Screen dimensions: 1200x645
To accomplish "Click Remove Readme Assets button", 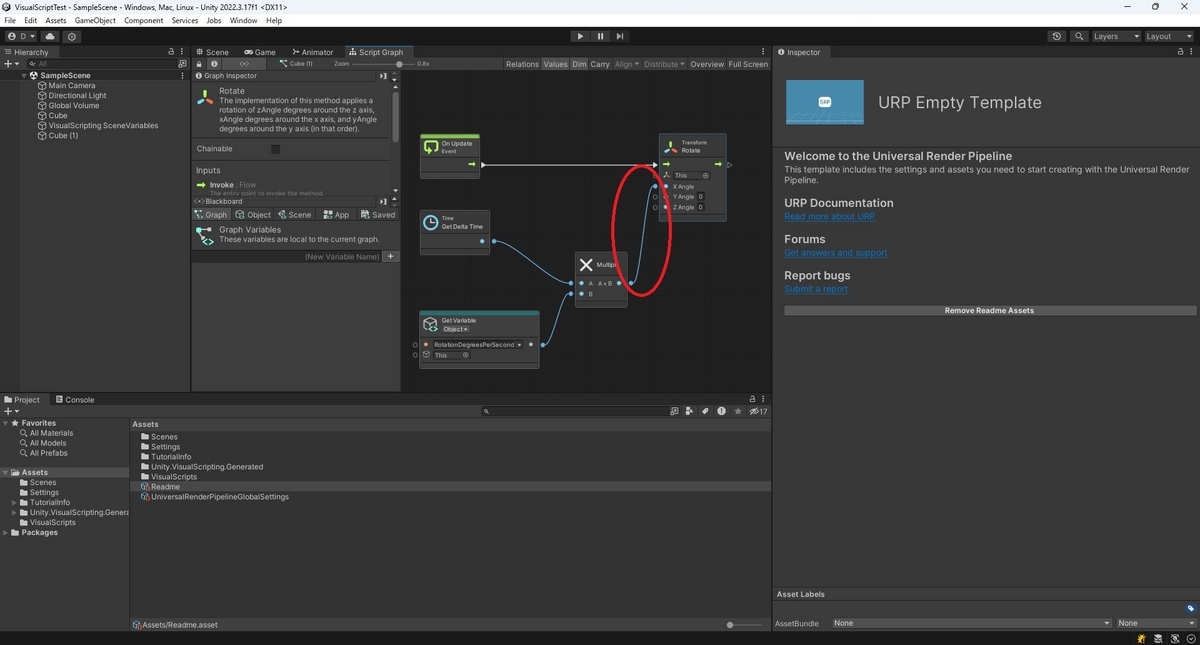I will (x=989, y=310).
